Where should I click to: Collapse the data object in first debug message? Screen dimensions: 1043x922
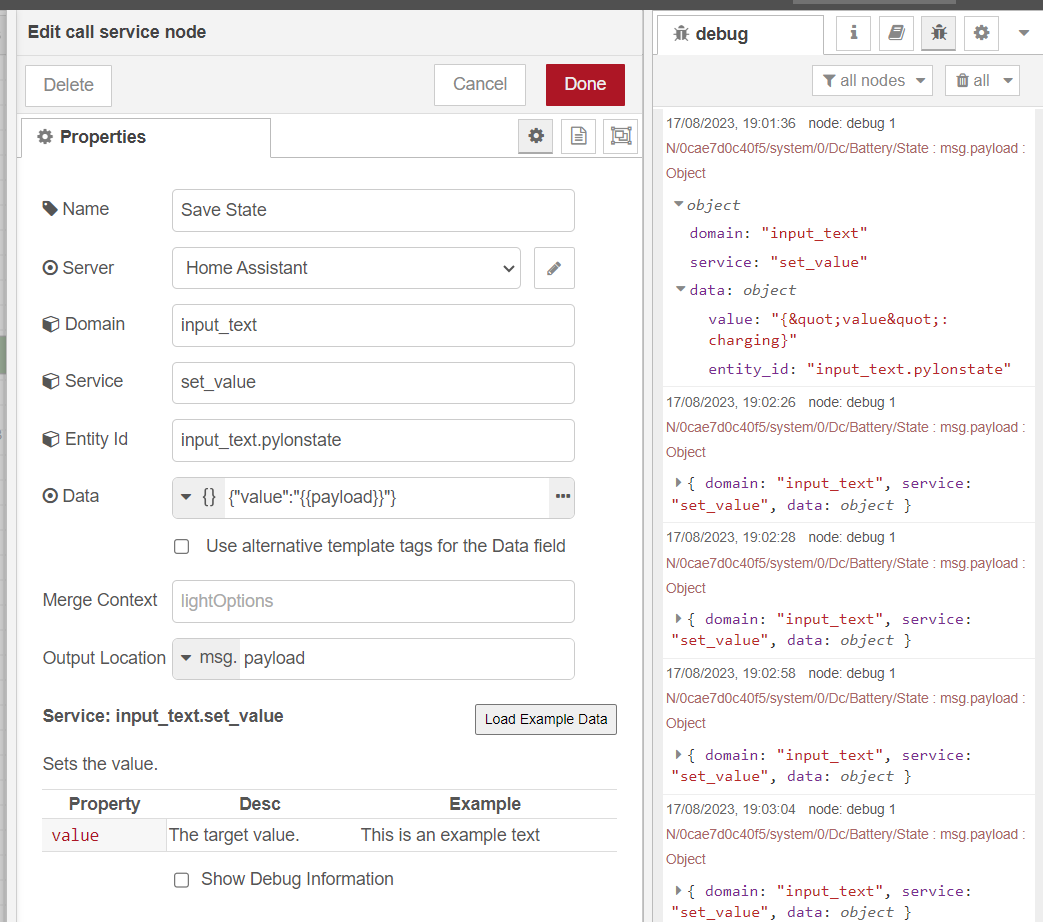pos(682,290)
